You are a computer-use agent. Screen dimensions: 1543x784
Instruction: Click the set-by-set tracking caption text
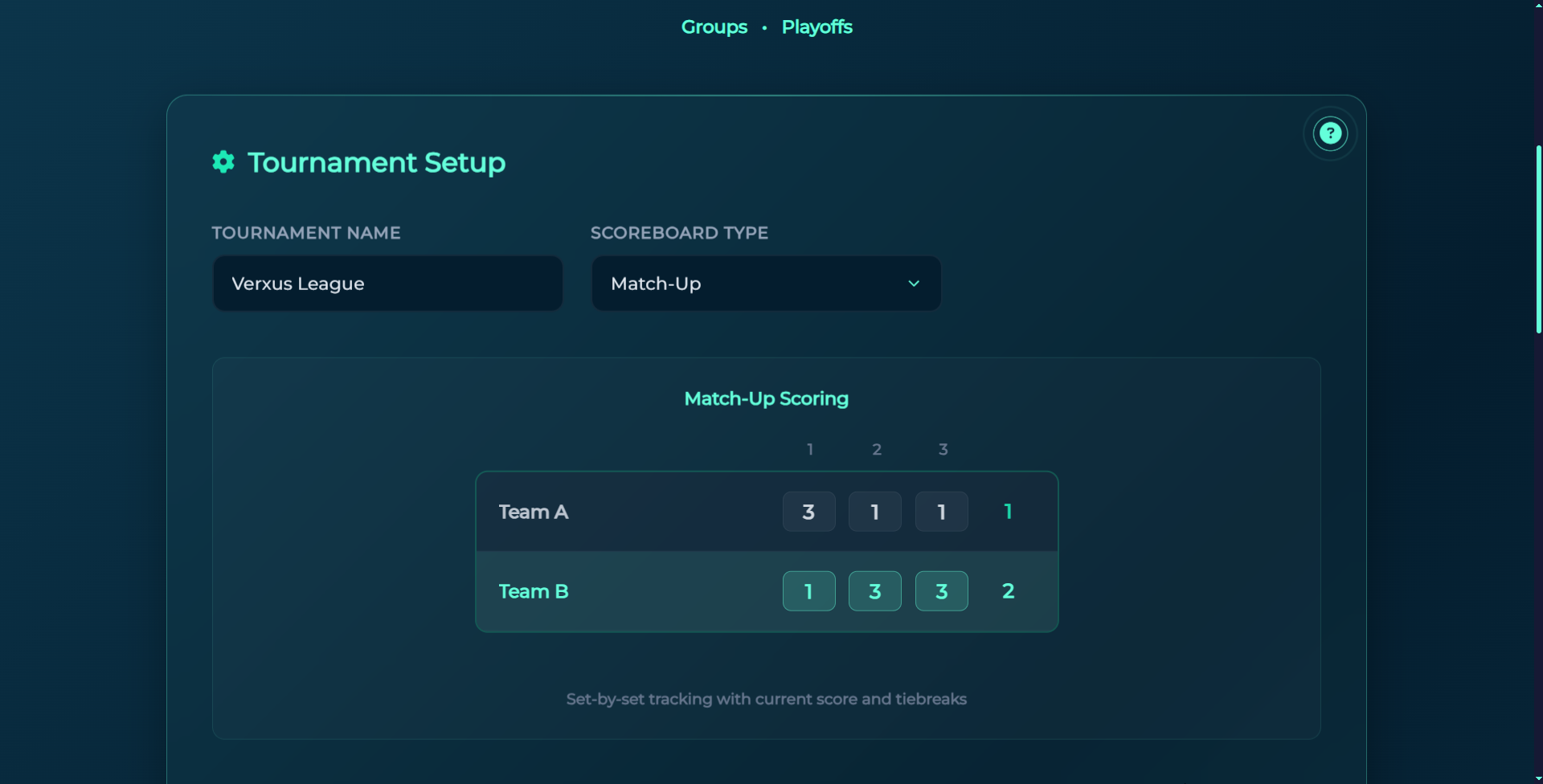pyautogui.click(x=766, y=699)
